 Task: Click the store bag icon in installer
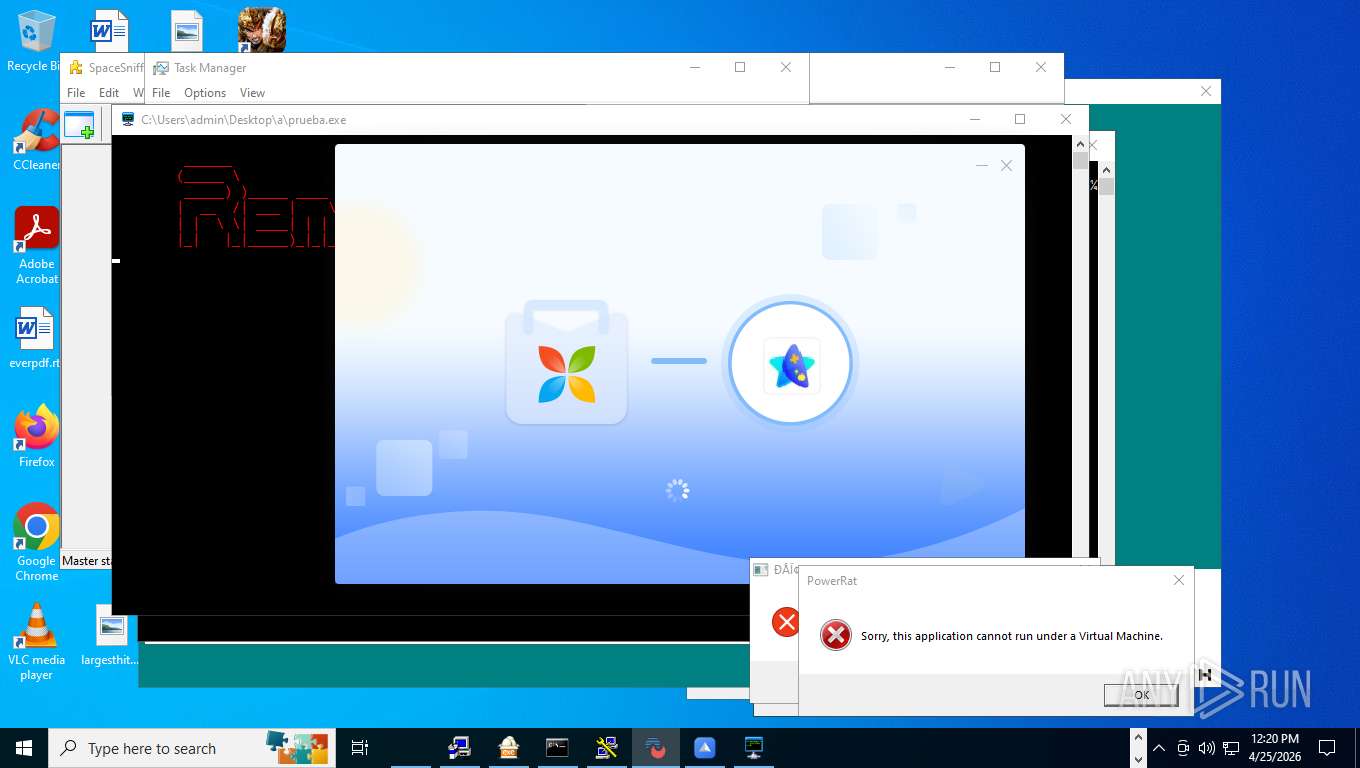(x=566, y=362)
